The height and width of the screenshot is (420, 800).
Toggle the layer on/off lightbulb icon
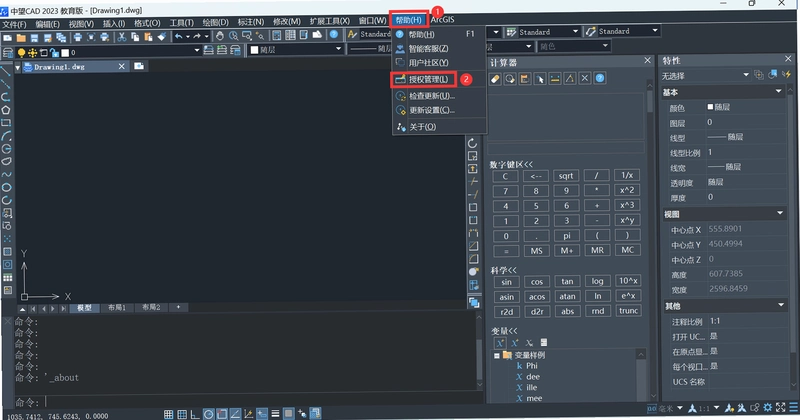[x=21, y=53]
